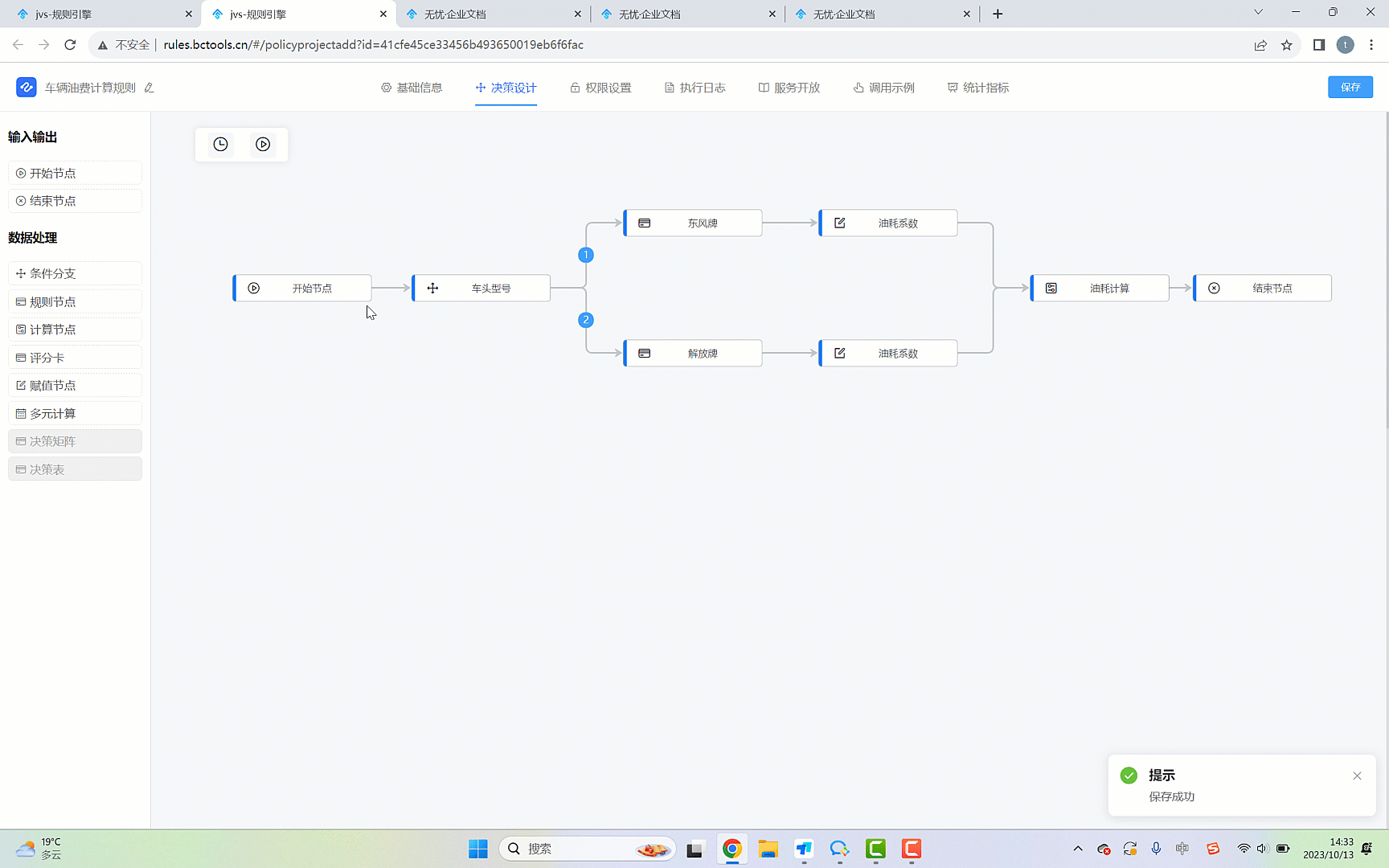
Task: Click the 保存 button
Action: point(1350,87)
